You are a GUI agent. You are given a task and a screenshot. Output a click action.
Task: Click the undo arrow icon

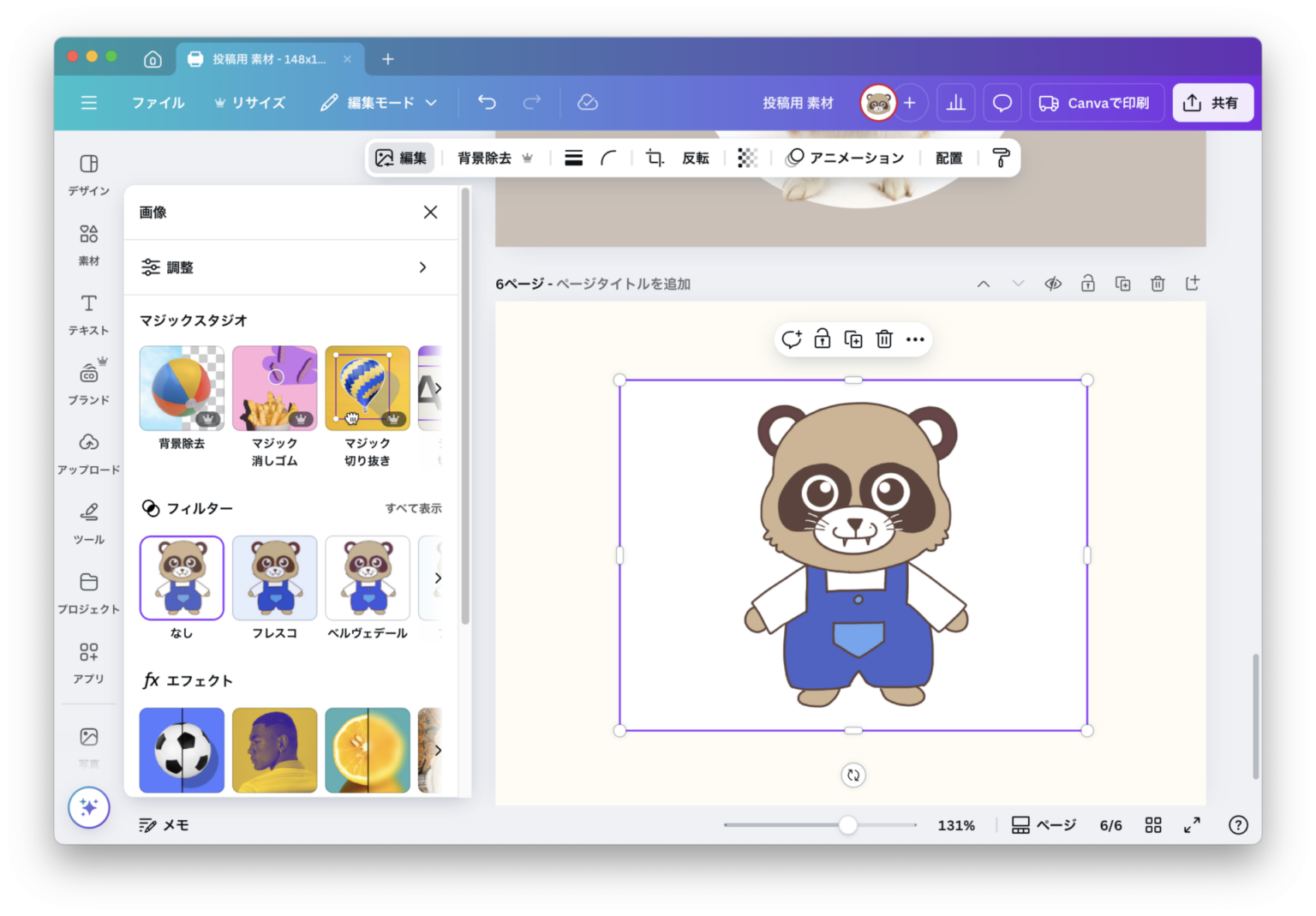[487, 102]
